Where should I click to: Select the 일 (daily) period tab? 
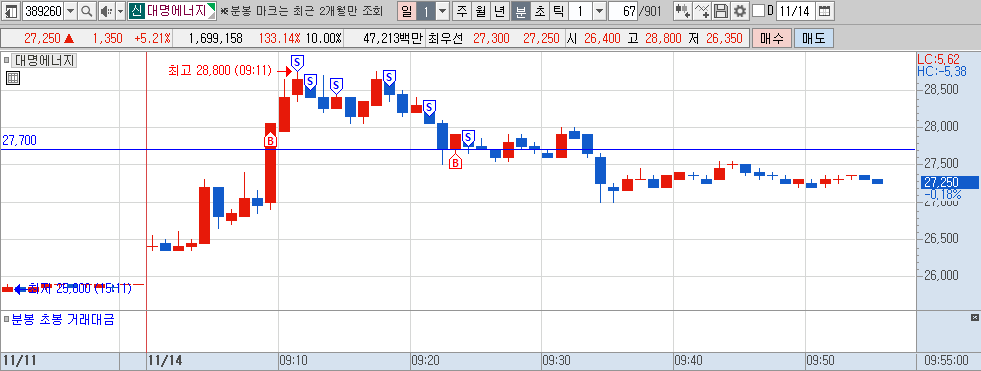[407, 11]
